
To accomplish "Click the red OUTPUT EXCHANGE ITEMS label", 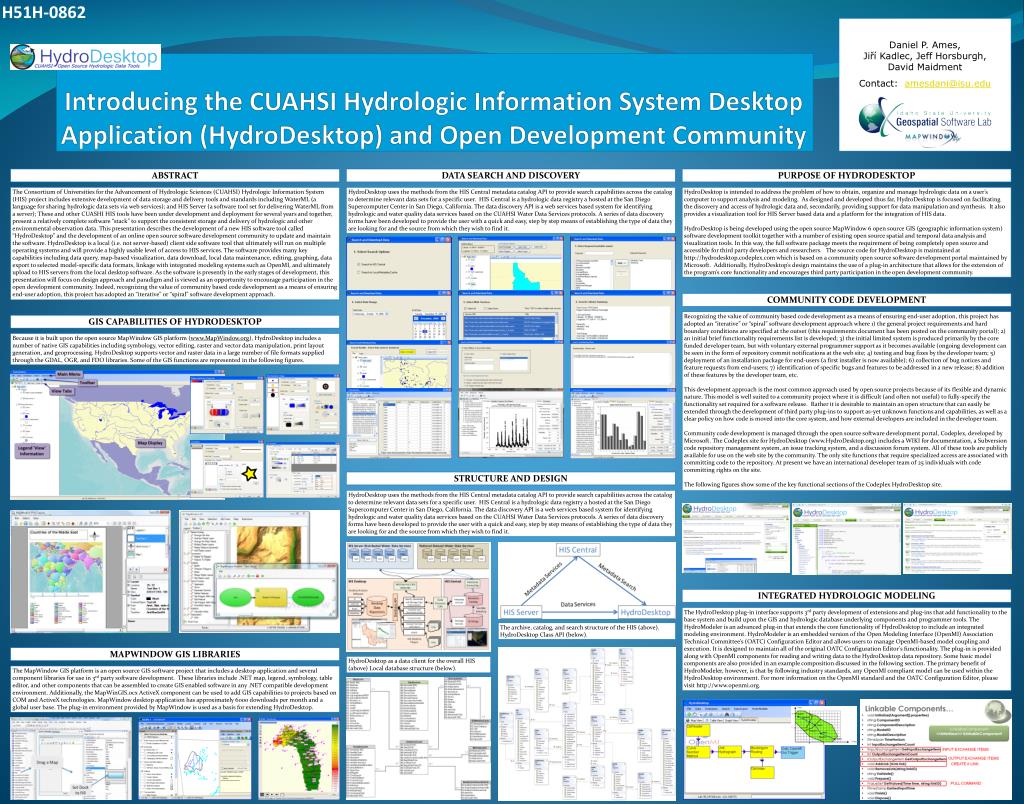I will coord(974,758).
